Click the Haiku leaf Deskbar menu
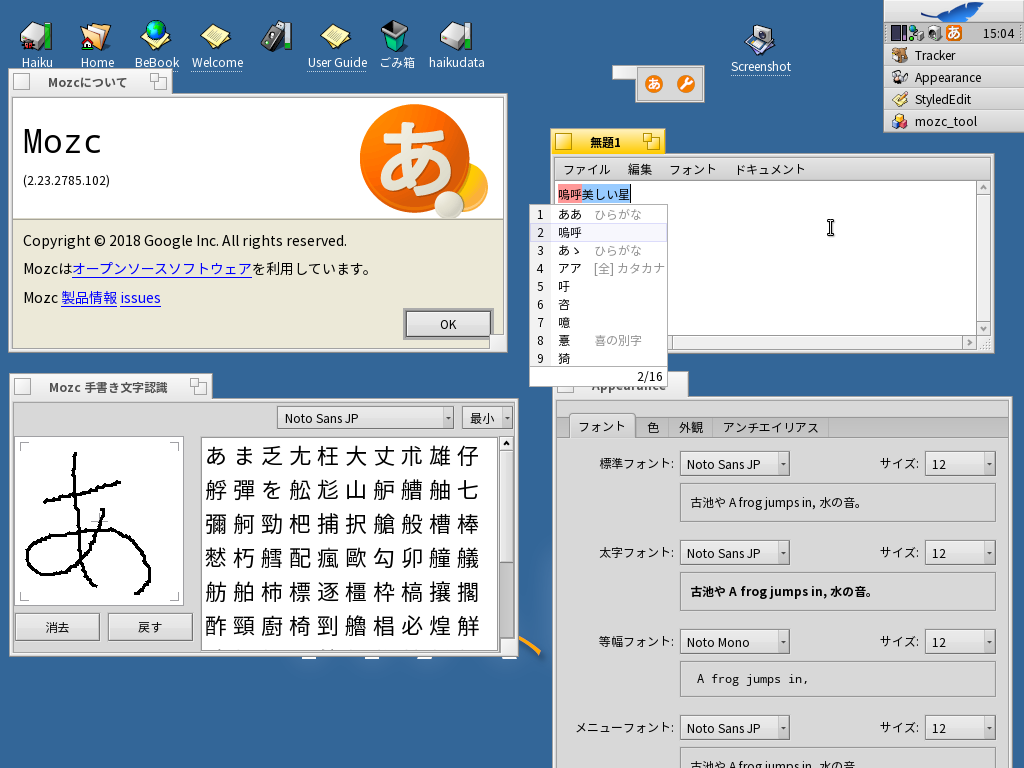Viewport: 1024px width, 768px height. click(953, 11)
